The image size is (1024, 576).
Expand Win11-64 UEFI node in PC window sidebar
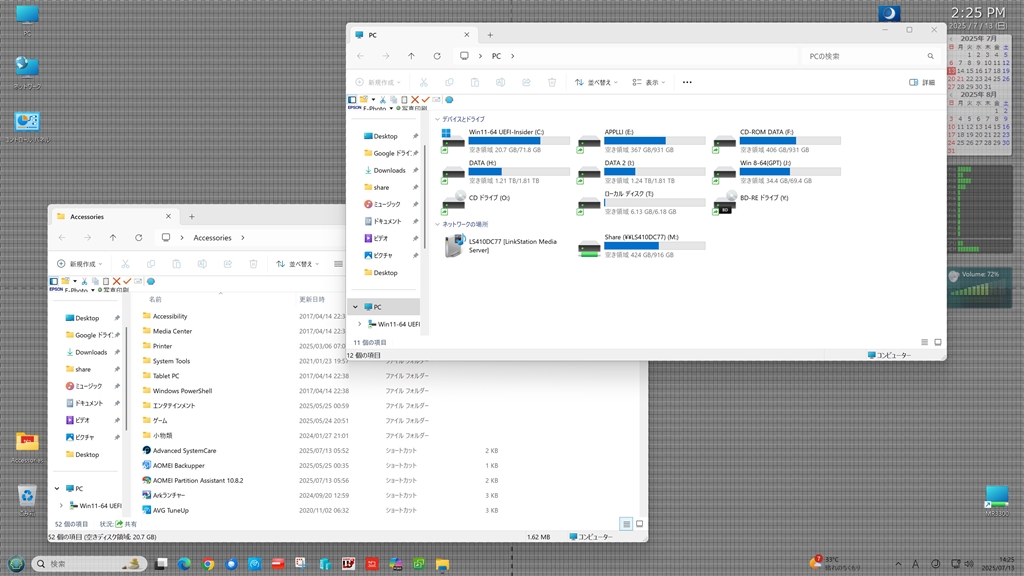[359, 324]
